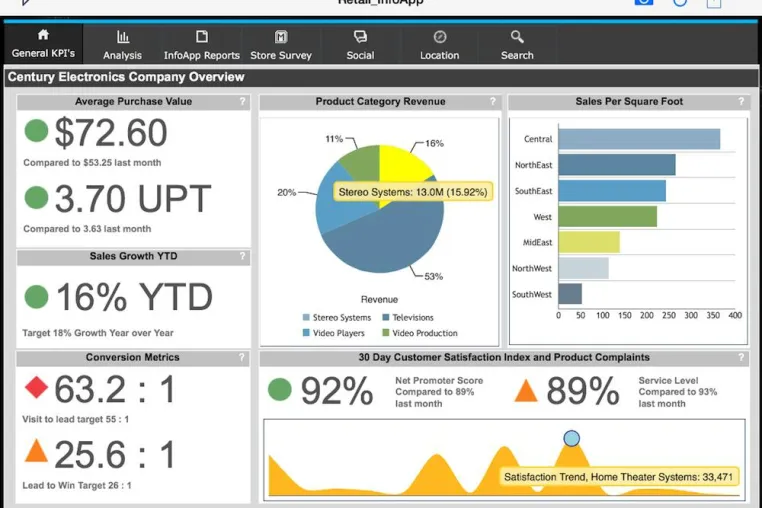The width and height of the screenshot is (762, 508).
Task: Open the General KPI's home tab
Action: coord(43,44)
